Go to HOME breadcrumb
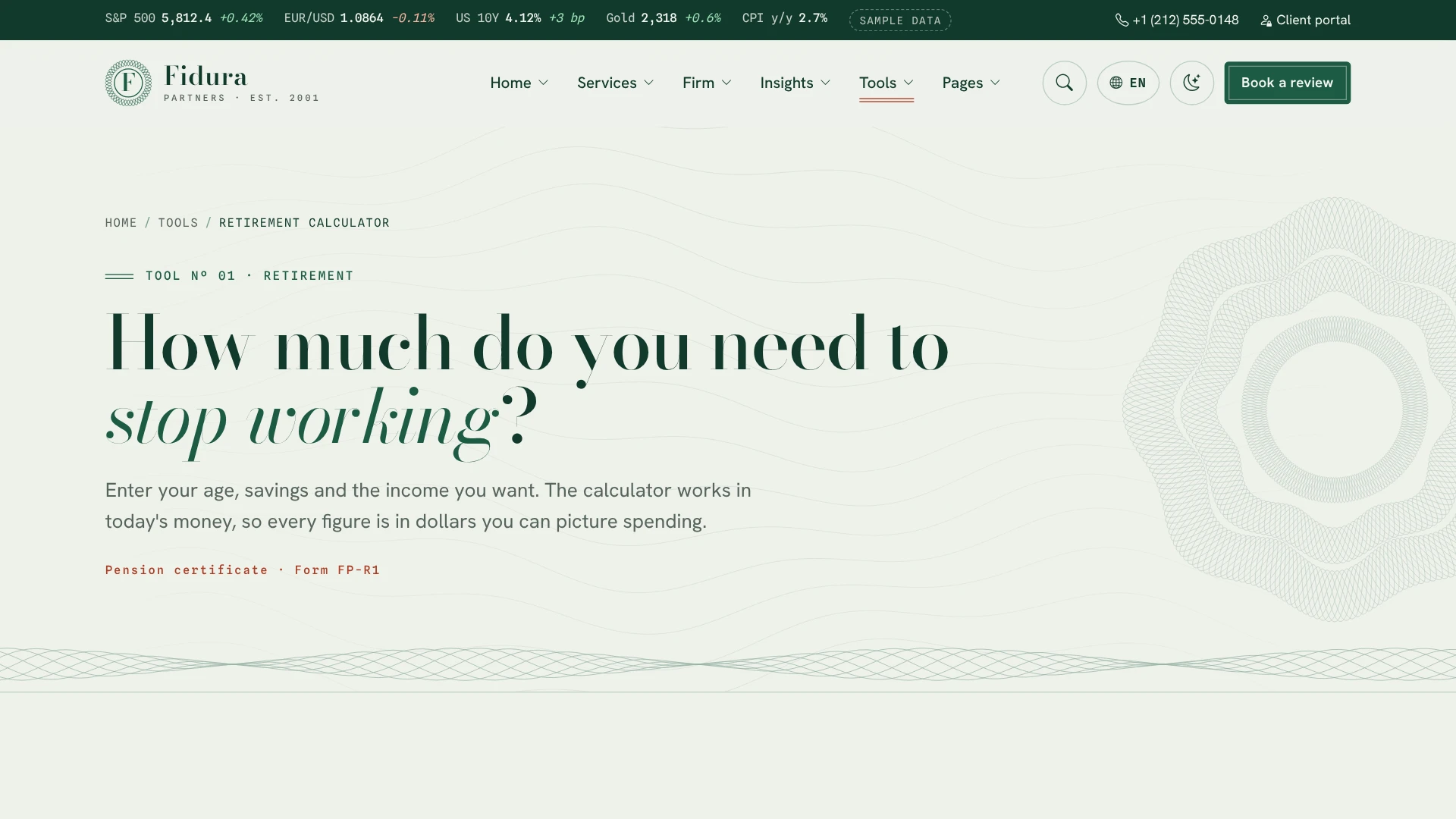This screenshot has width=1456, height=819. click(121, 223)
